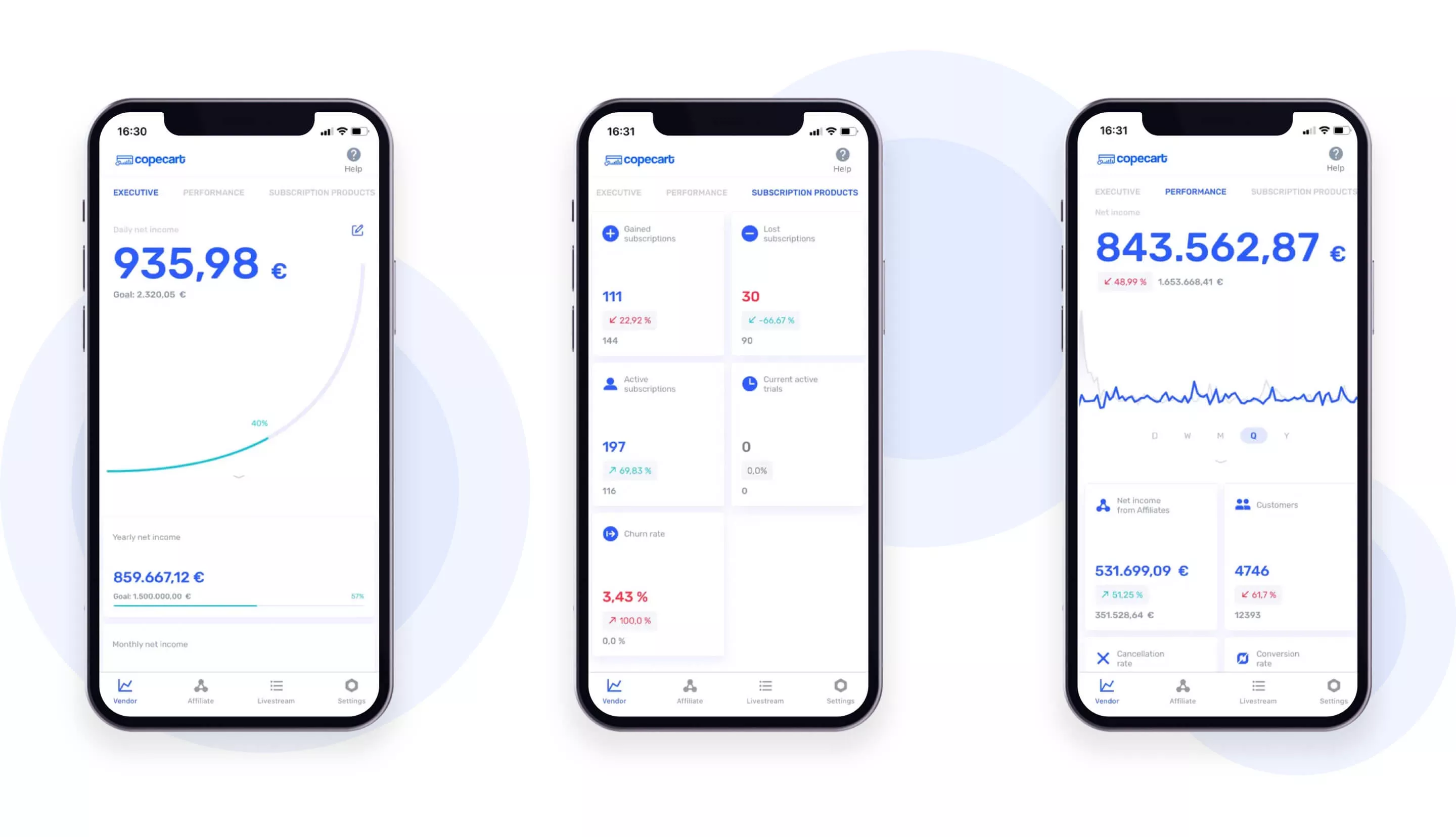
Task: Tap the Active subscriptions count 197
Action: click(x=614, y=447)
